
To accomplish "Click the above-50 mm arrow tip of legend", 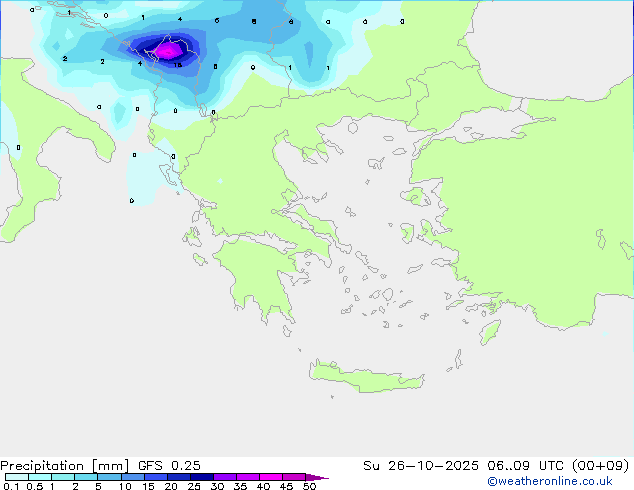I will (317, 477).
